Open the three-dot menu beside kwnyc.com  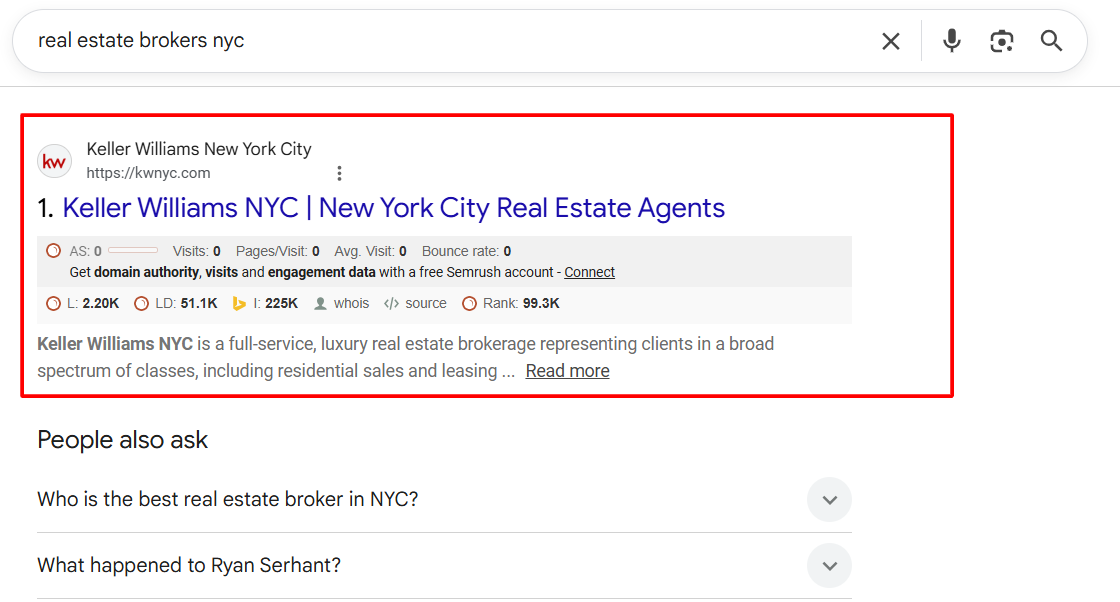point(339,173)
